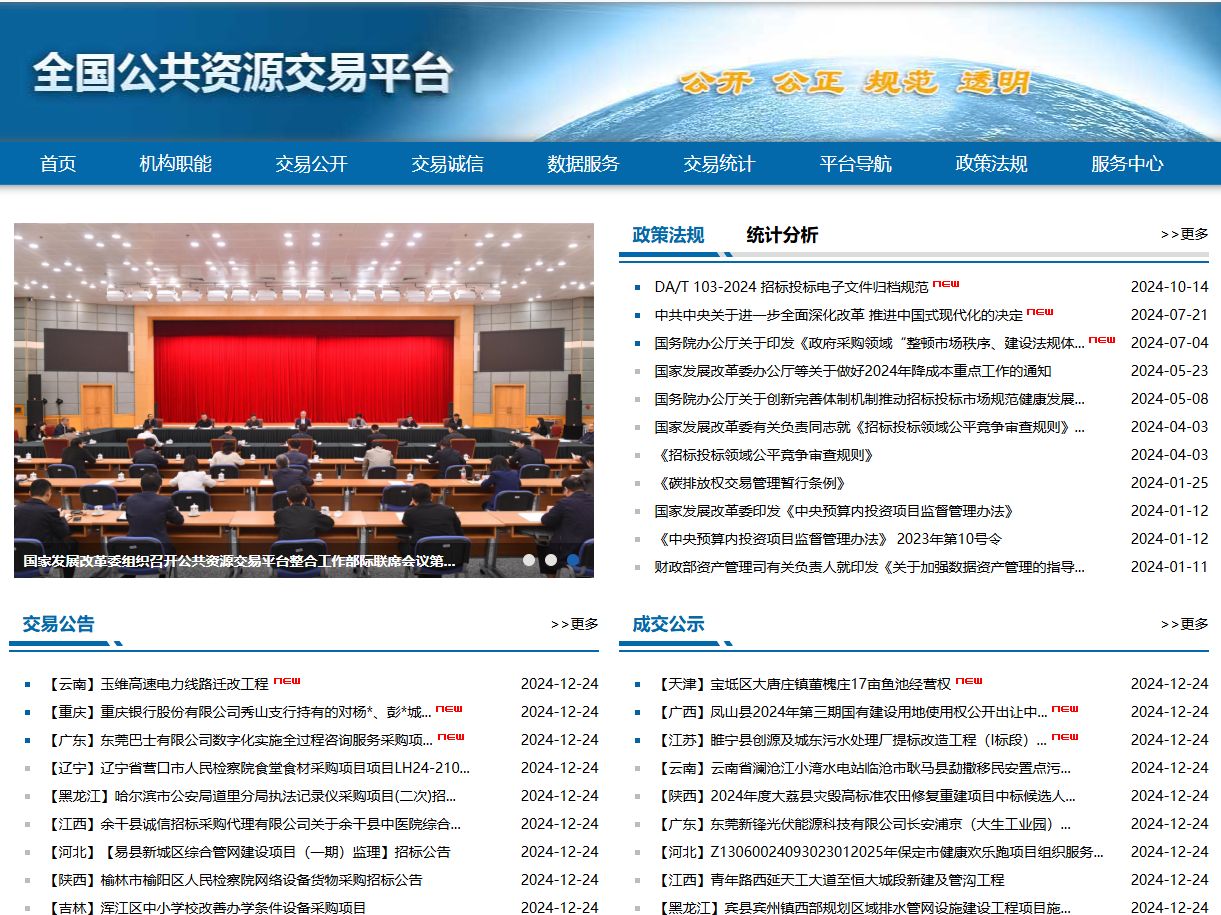The width and height of the screenshot is (1221, 915).
Task: Open 【重庆】重庆银行股份有限公司 announcement
Action: click(238, 712)
